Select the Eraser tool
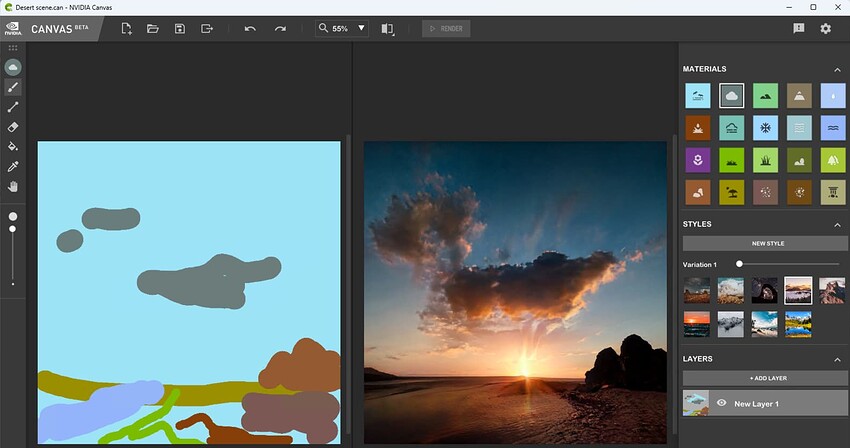 [13, 126]
